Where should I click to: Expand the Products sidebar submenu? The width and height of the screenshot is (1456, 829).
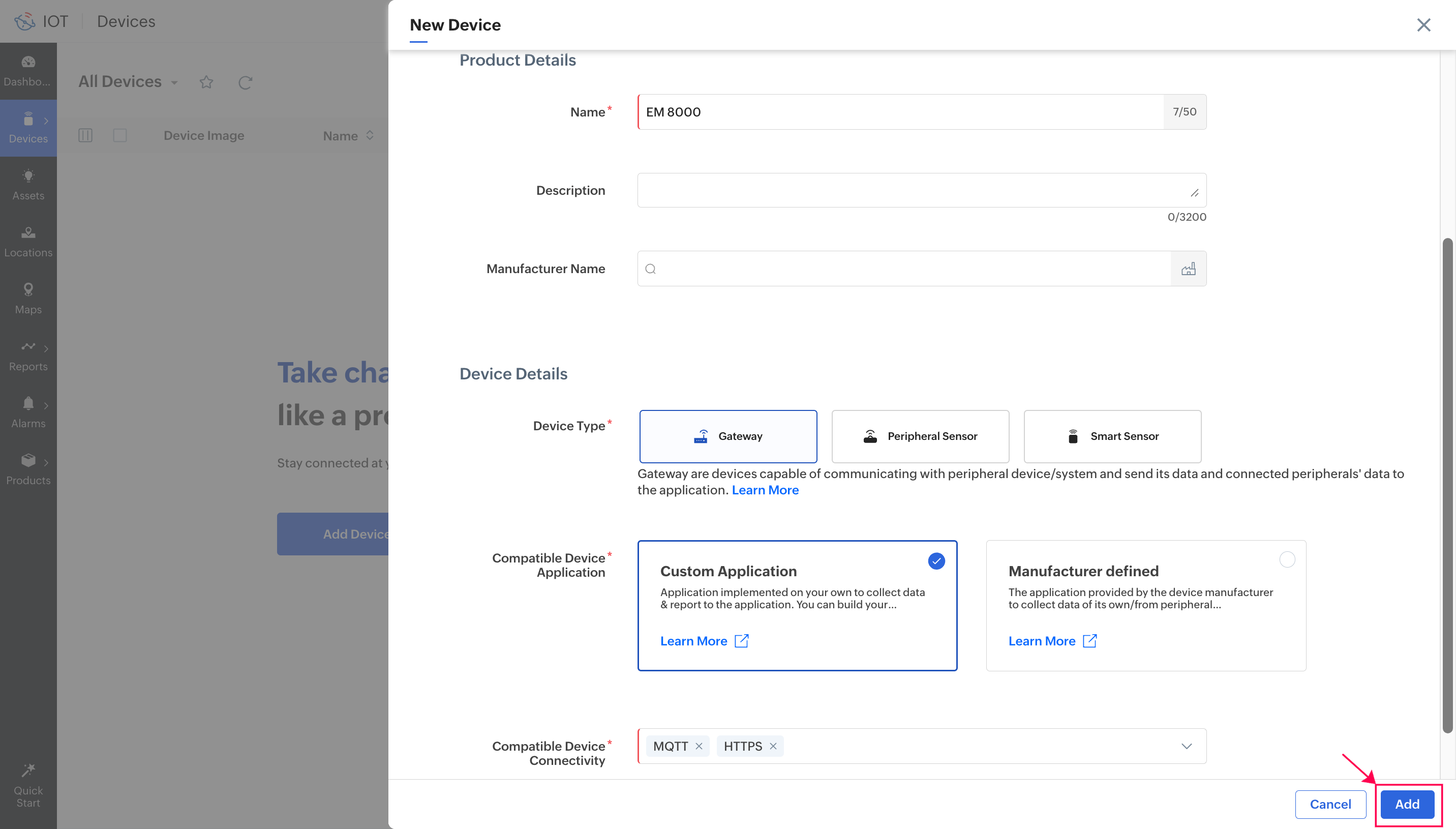tap(46, 462)
